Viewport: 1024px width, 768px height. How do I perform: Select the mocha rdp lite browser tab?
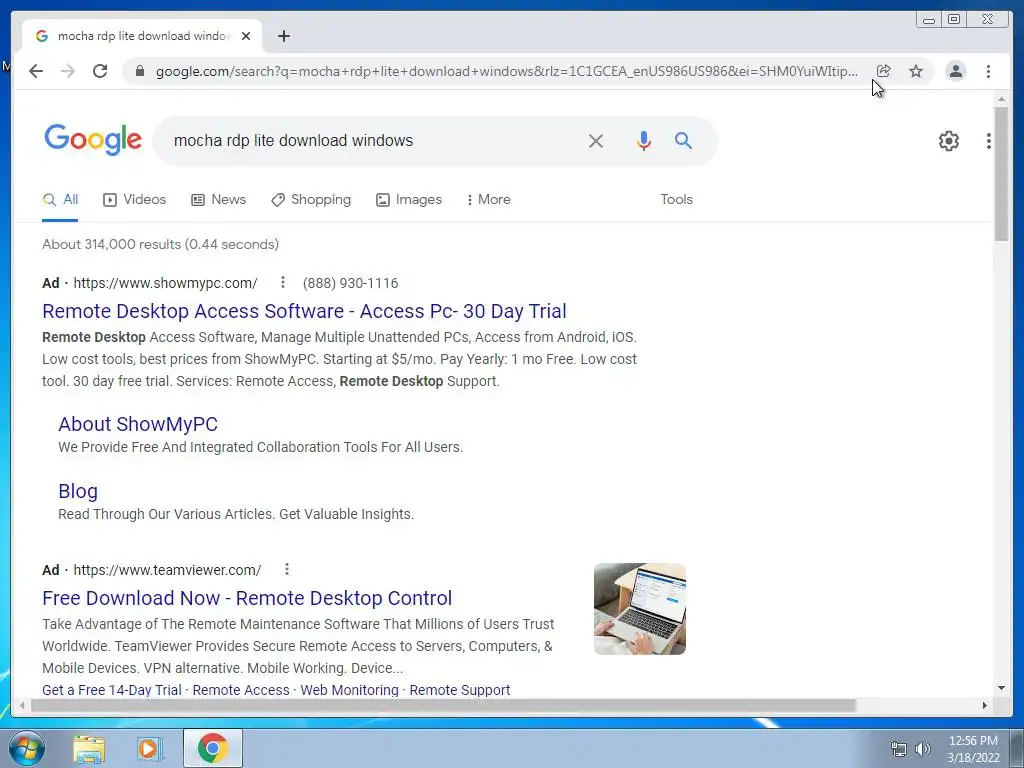point(140,36)
